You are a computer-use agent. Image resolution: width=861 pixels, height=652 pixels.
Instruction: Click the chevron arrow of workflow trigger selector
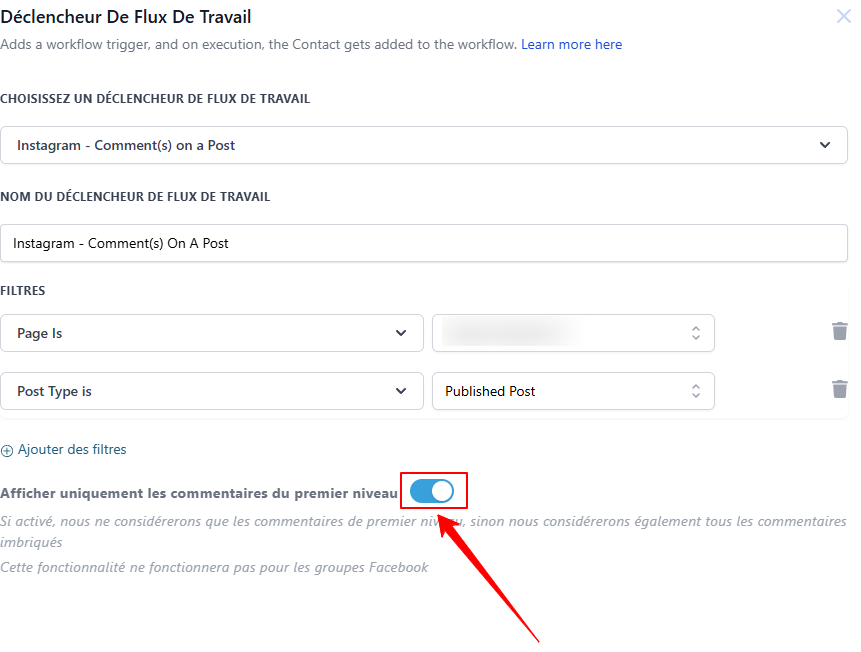[x=825, y=145]
